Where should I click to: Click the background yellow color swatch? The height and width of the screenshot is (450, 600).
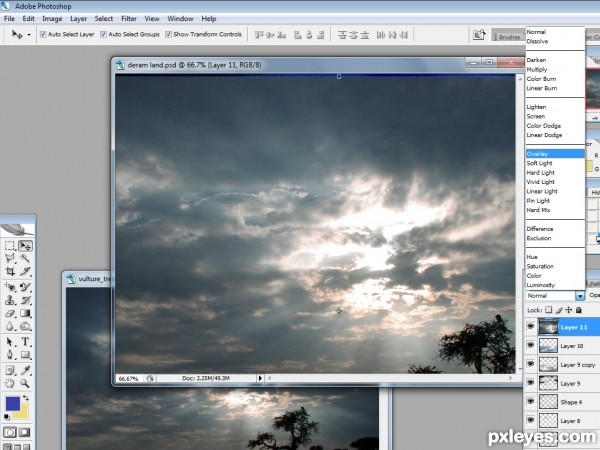click(x=23, y=412)
